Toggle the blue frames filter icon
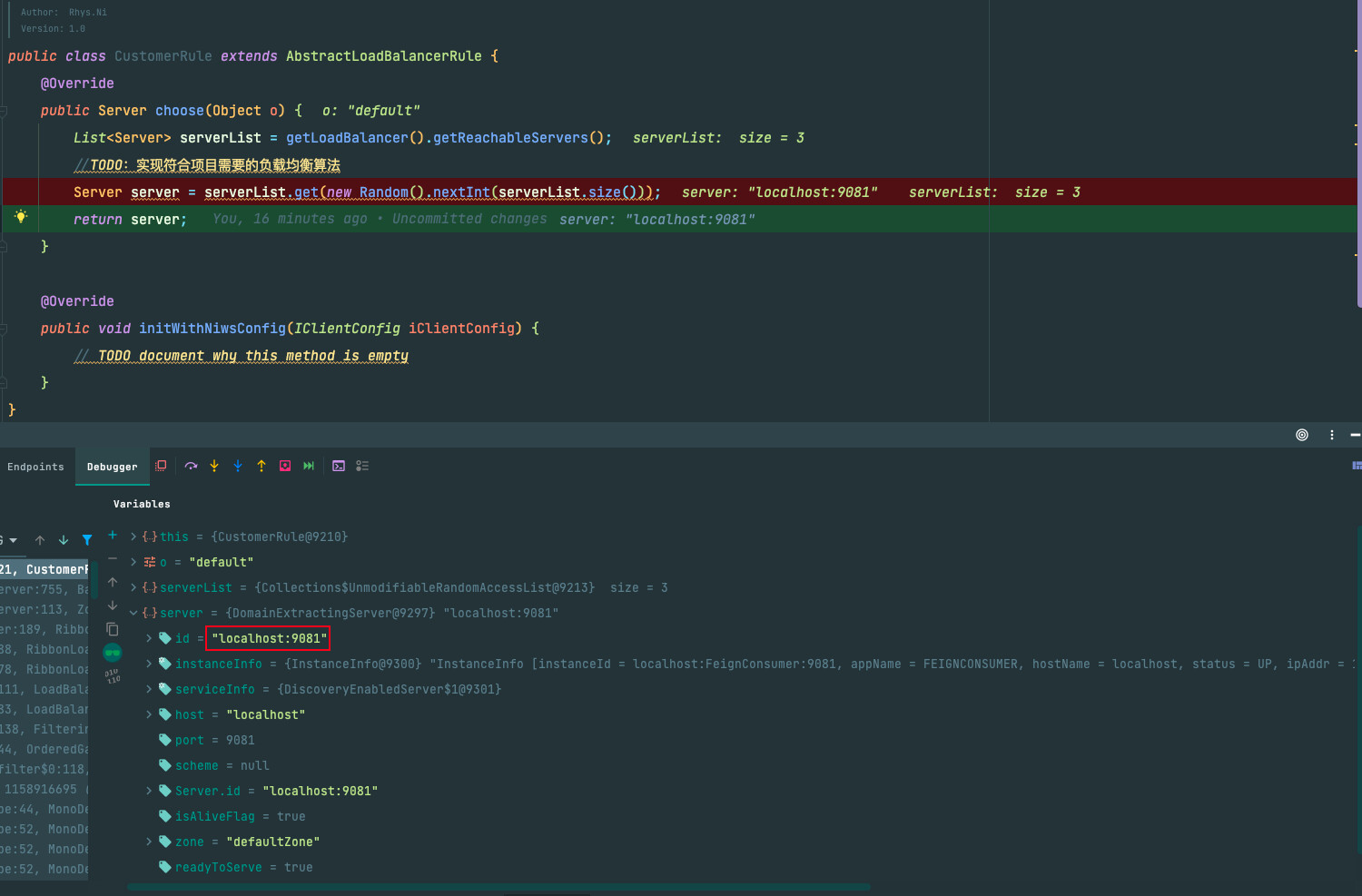This screenshot has height=896, width=1362. (x=87, y=540)
